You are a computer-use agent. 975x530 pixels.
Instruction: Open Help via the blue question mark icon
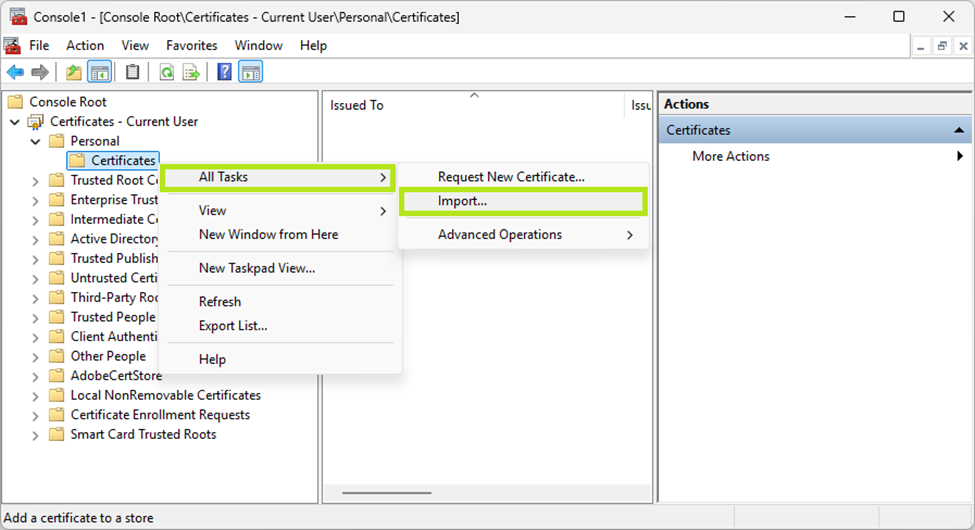(225, 72)
